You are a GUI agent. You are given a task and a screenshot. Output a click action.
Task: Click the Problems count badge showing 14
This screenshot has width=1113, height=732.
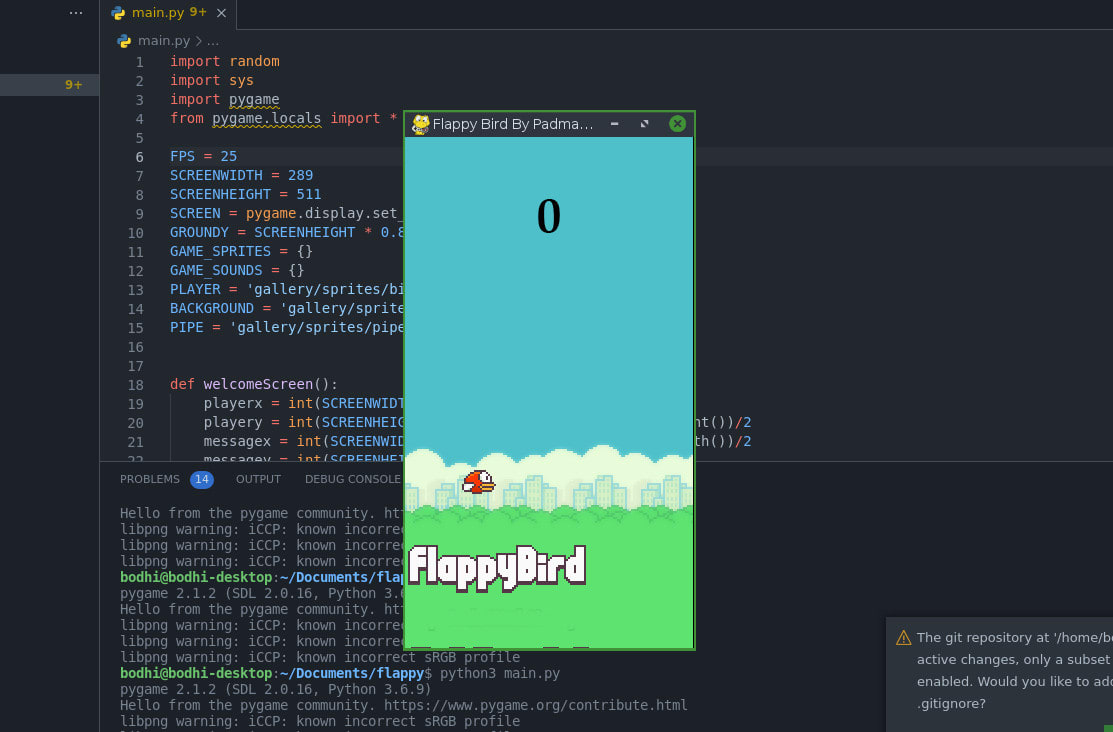[x=201, y=479]
